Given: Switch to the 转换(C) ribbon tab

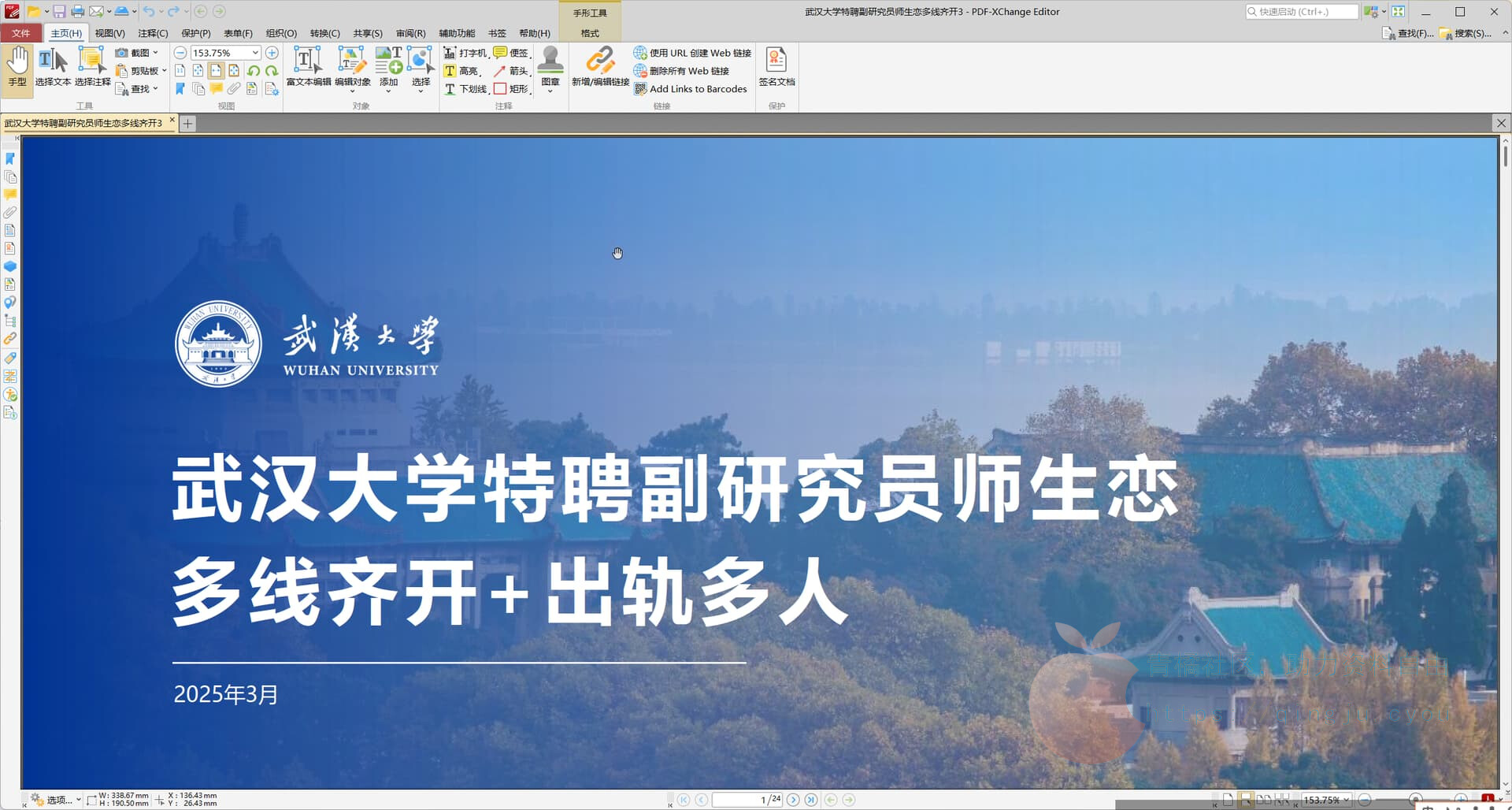Looking at the screenshot, I should (324, 33).
